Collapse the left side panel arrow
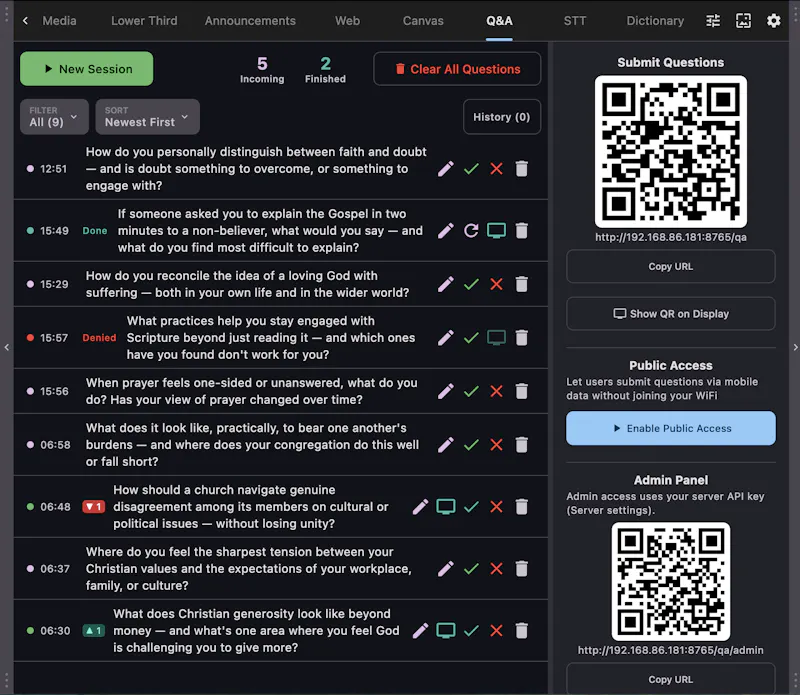 click(7, 348)
